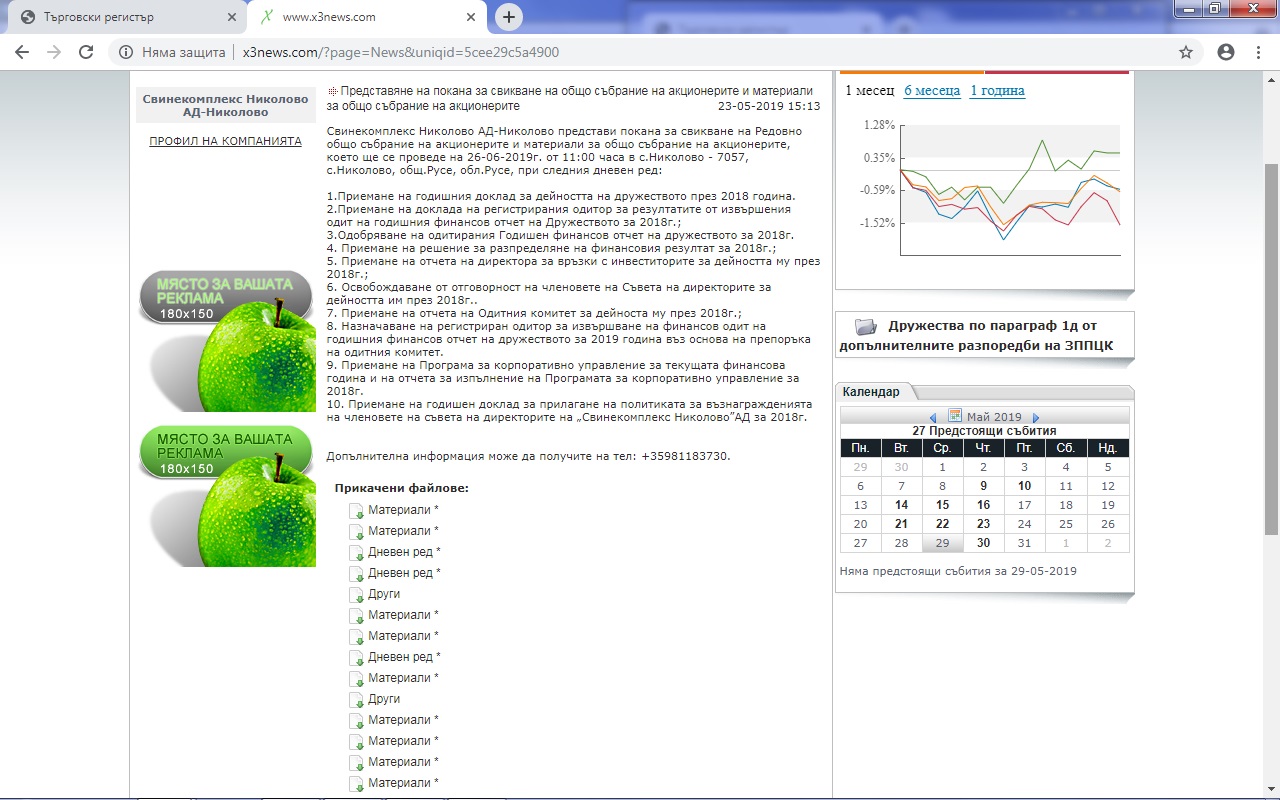Switch to the Търговски регистър tab
Screen dimensions: 1280x800
click(x=125, y=17)
